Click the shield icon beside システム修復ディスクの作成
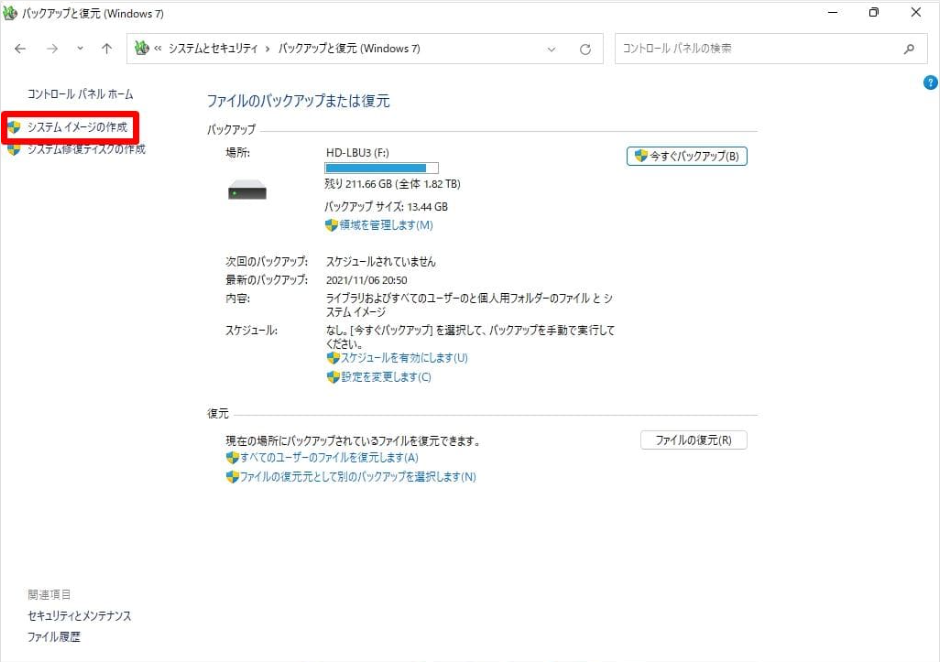Image resolution: width=940 pixels, height=662 pixels. 14,151
